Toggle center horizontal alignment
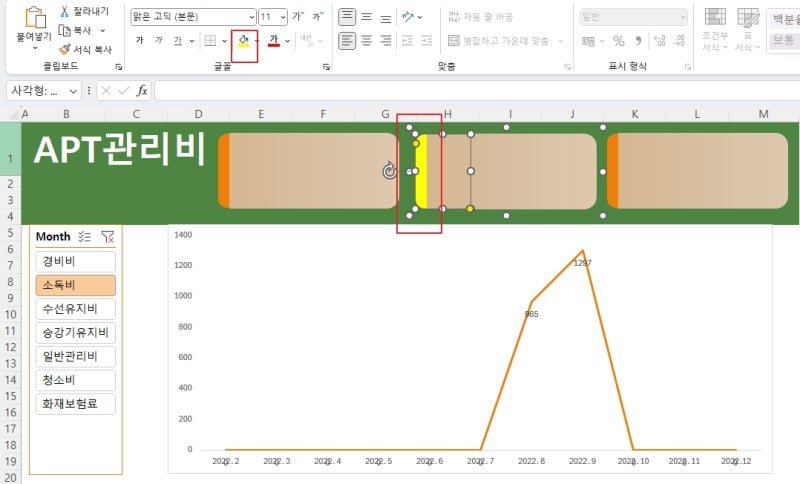The height and width of the screenshot is (484, 800). click(366, 40)
